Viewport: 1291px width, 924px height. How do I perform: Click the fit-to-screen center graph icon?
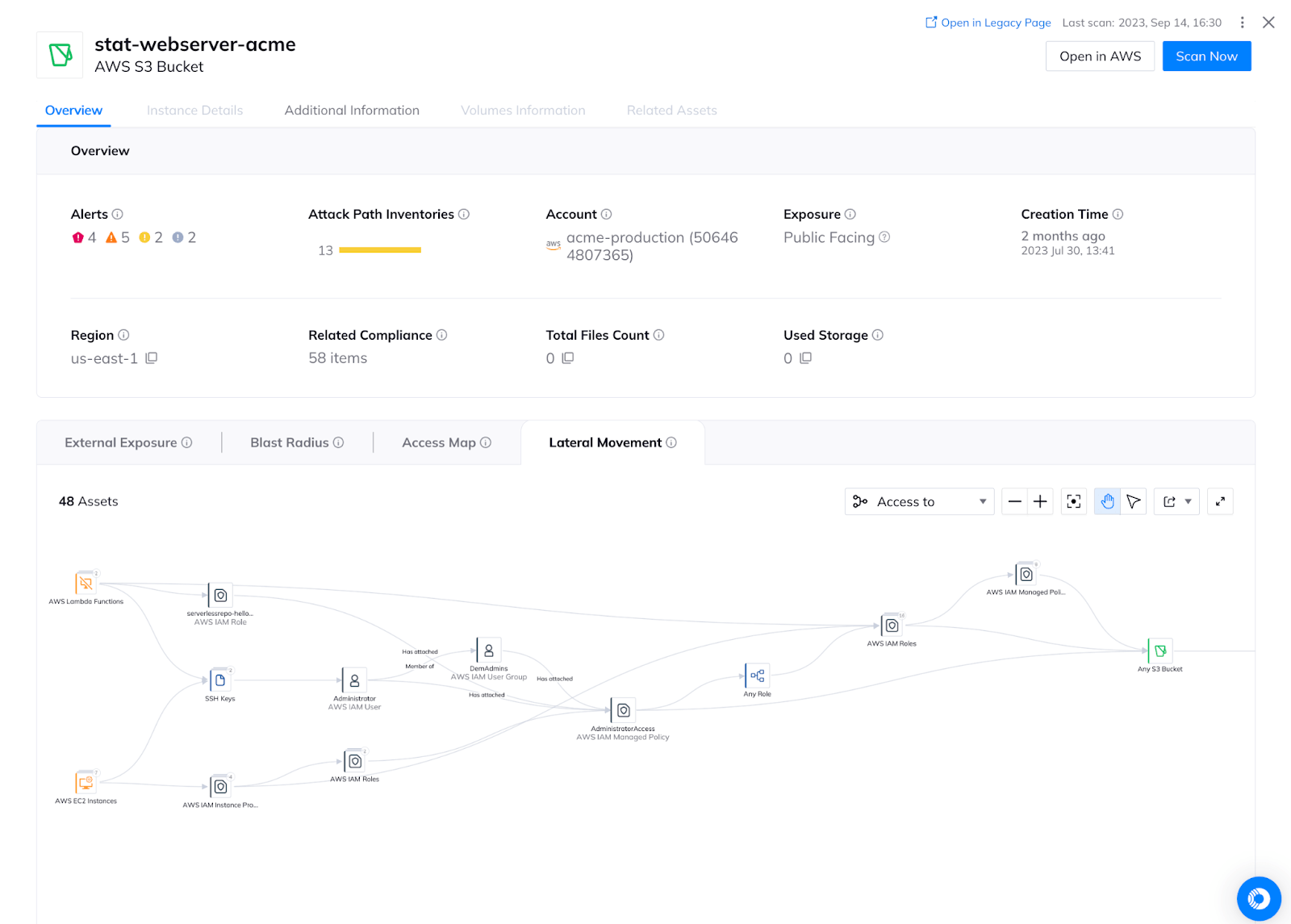(x=1073, y=502)
